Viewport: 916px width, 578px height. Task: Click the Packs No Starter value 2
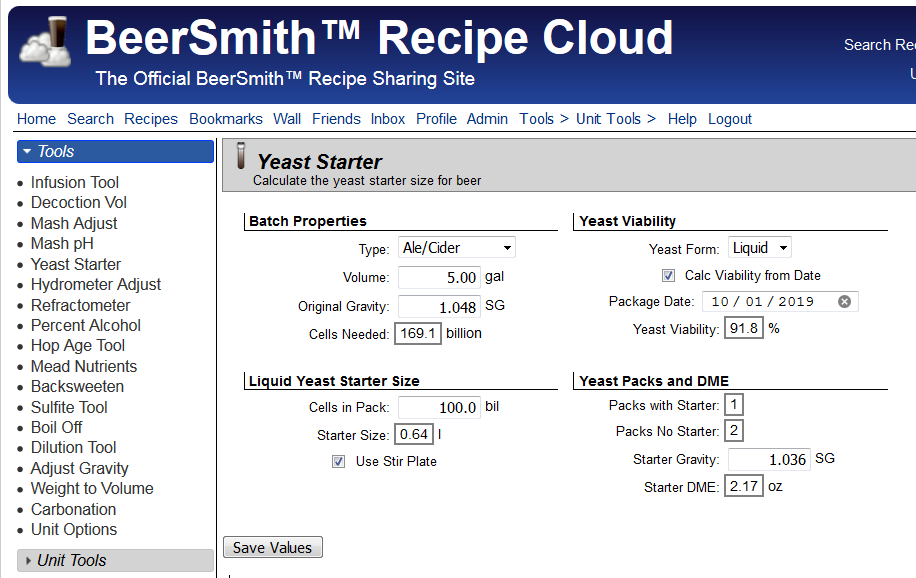pos(734,431)
